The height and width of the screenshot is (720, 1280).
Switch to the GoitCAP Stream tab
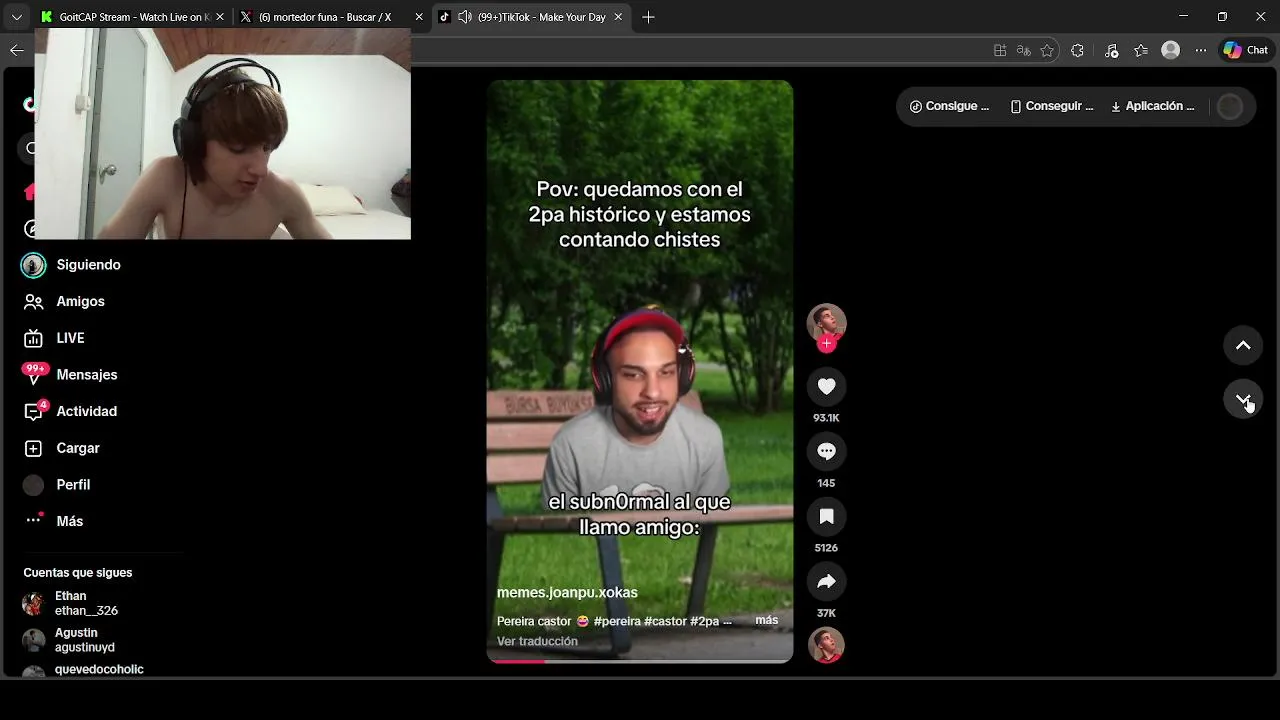click(x=133, y=17)
